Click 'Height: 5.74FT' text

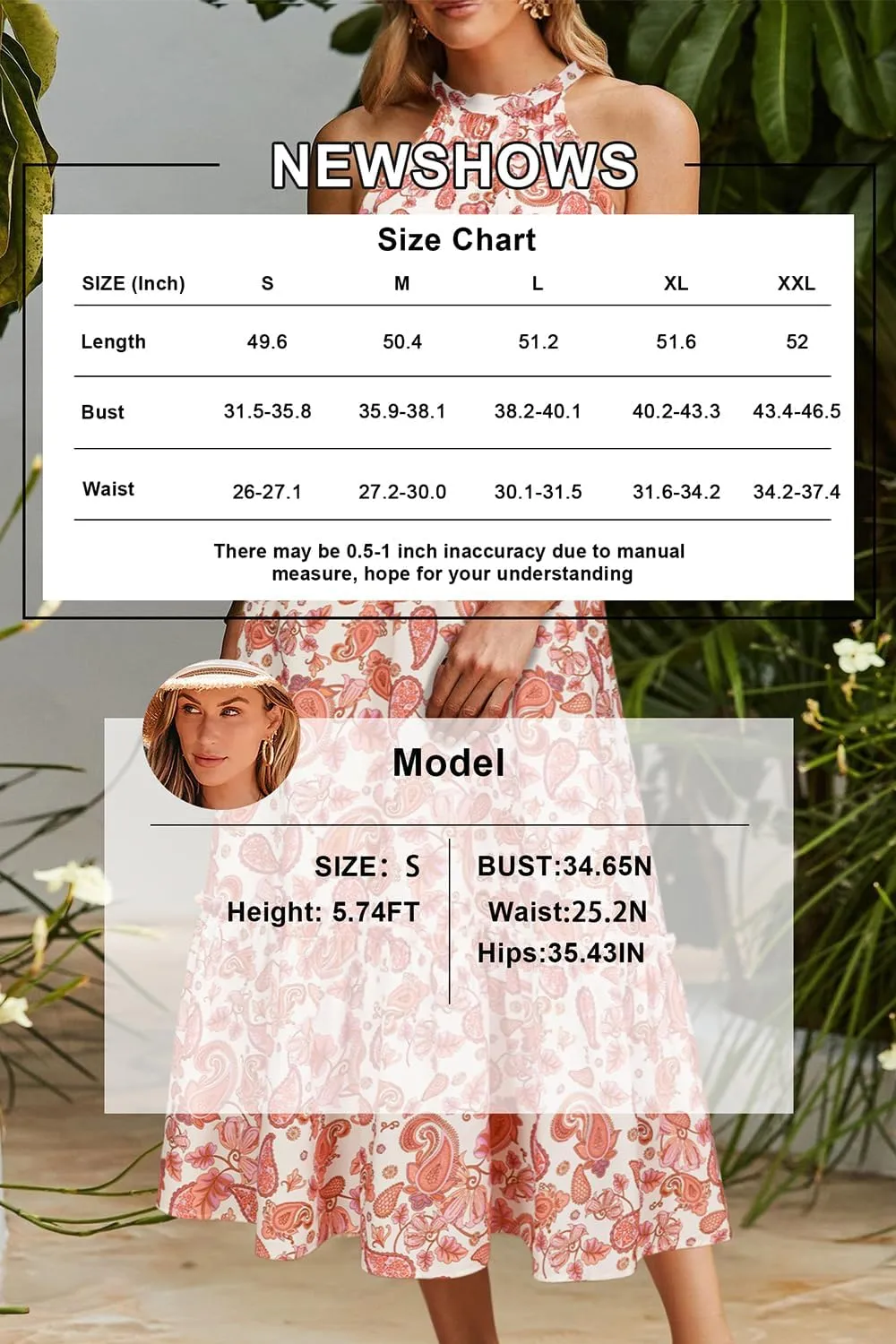click(x=323, y=912)
